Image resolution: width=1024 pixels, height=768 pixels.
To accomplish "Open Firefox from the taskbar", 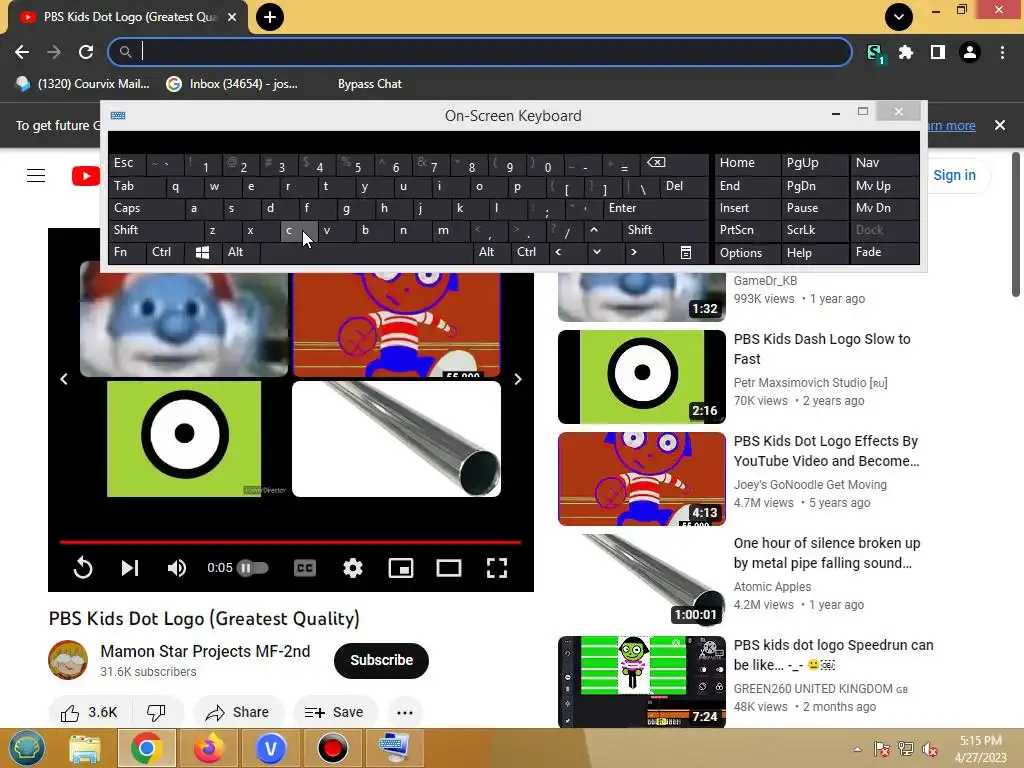I will tap(209, 748).
